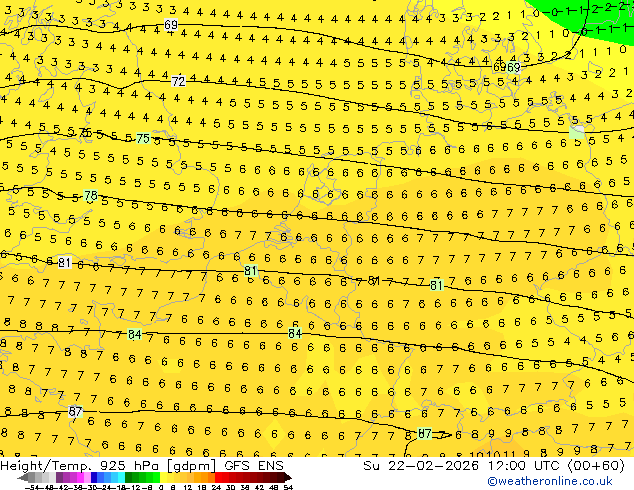Pick the bright red swatch at legend 24

click(x=218, y=478)
